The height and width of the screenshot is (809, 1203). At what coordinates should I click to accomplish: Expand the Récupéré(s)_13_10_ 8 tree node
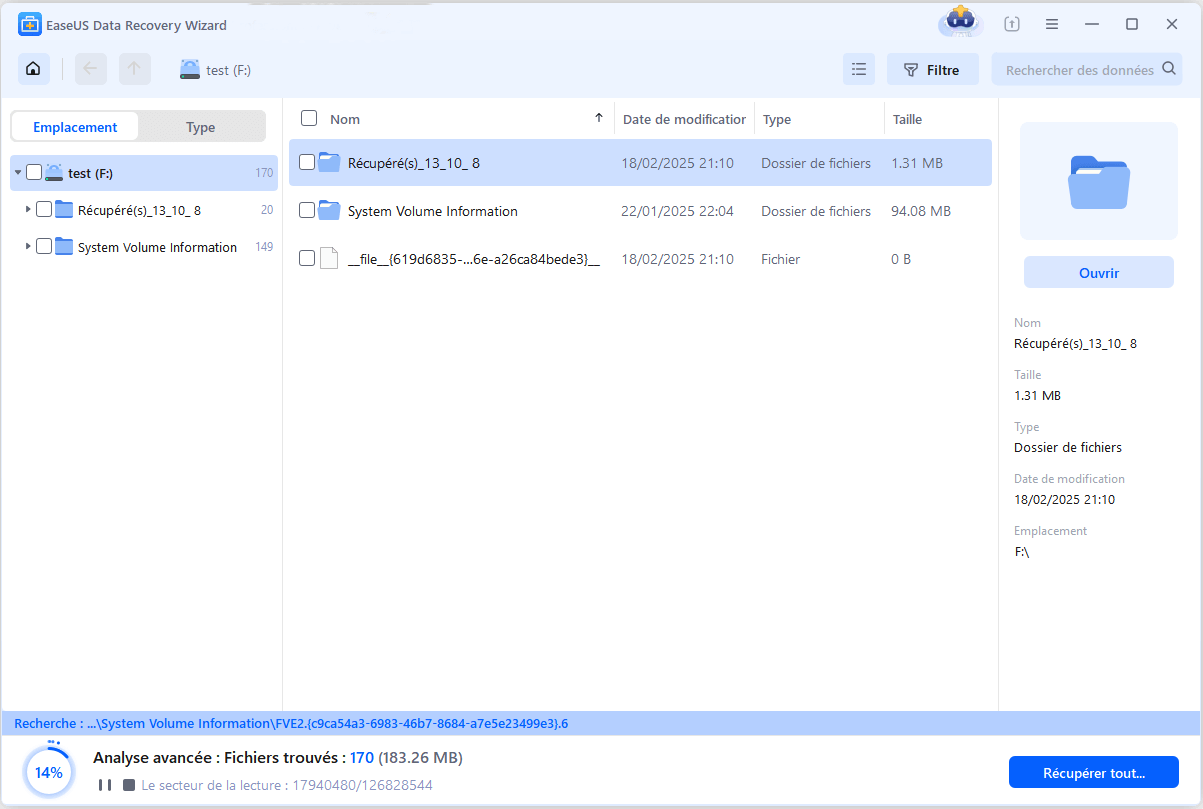pyautogui.click(x=27, y=210)
